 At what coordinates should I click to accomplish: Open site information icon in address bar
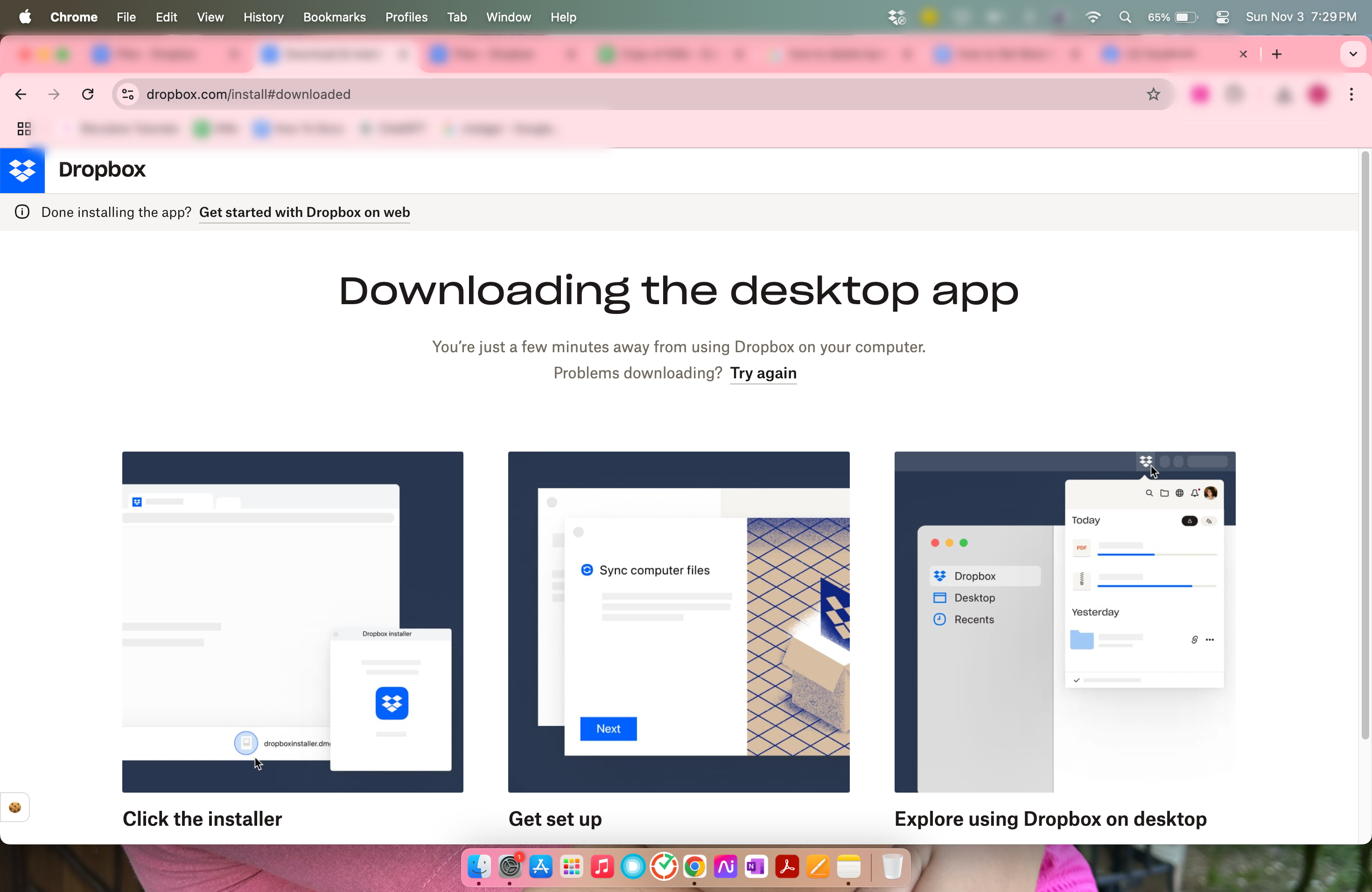[128, 94]
